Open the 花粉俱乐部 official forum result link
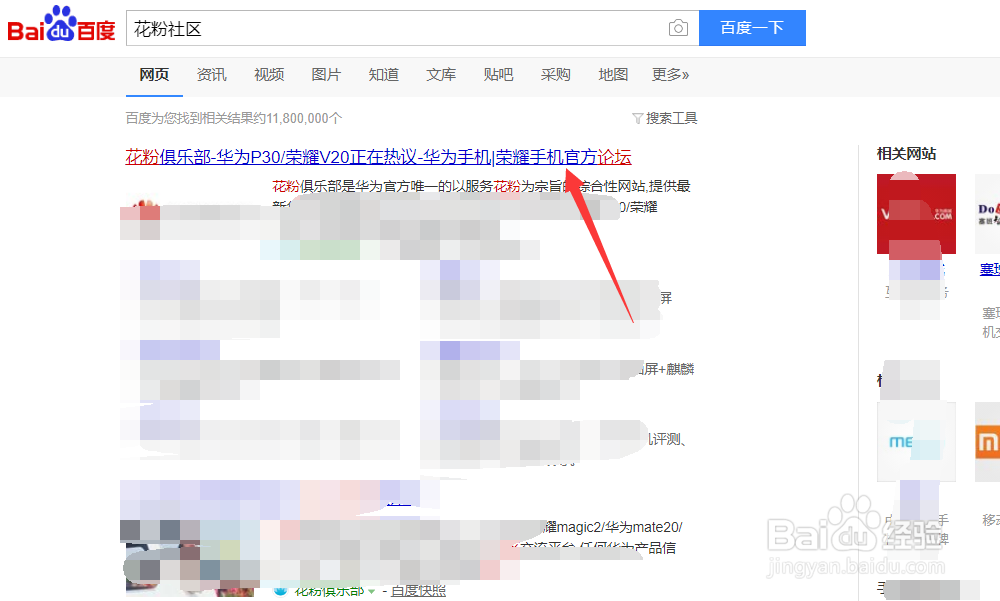This screenshot has width=1000, height=601. (378, 157)
